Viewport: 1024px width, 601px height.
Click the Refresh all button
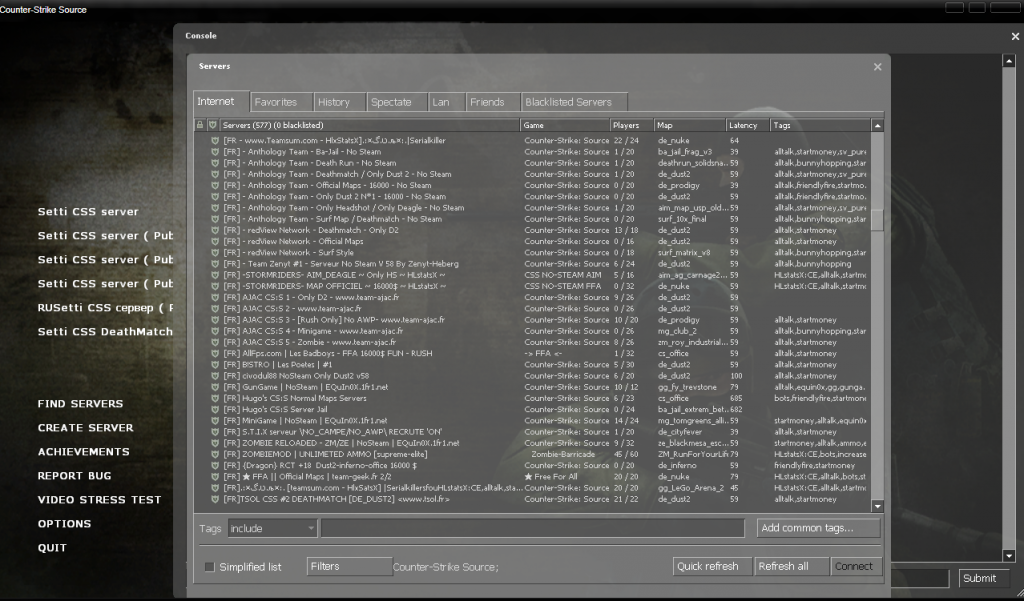pyautogui.click(x=792, y=566)
